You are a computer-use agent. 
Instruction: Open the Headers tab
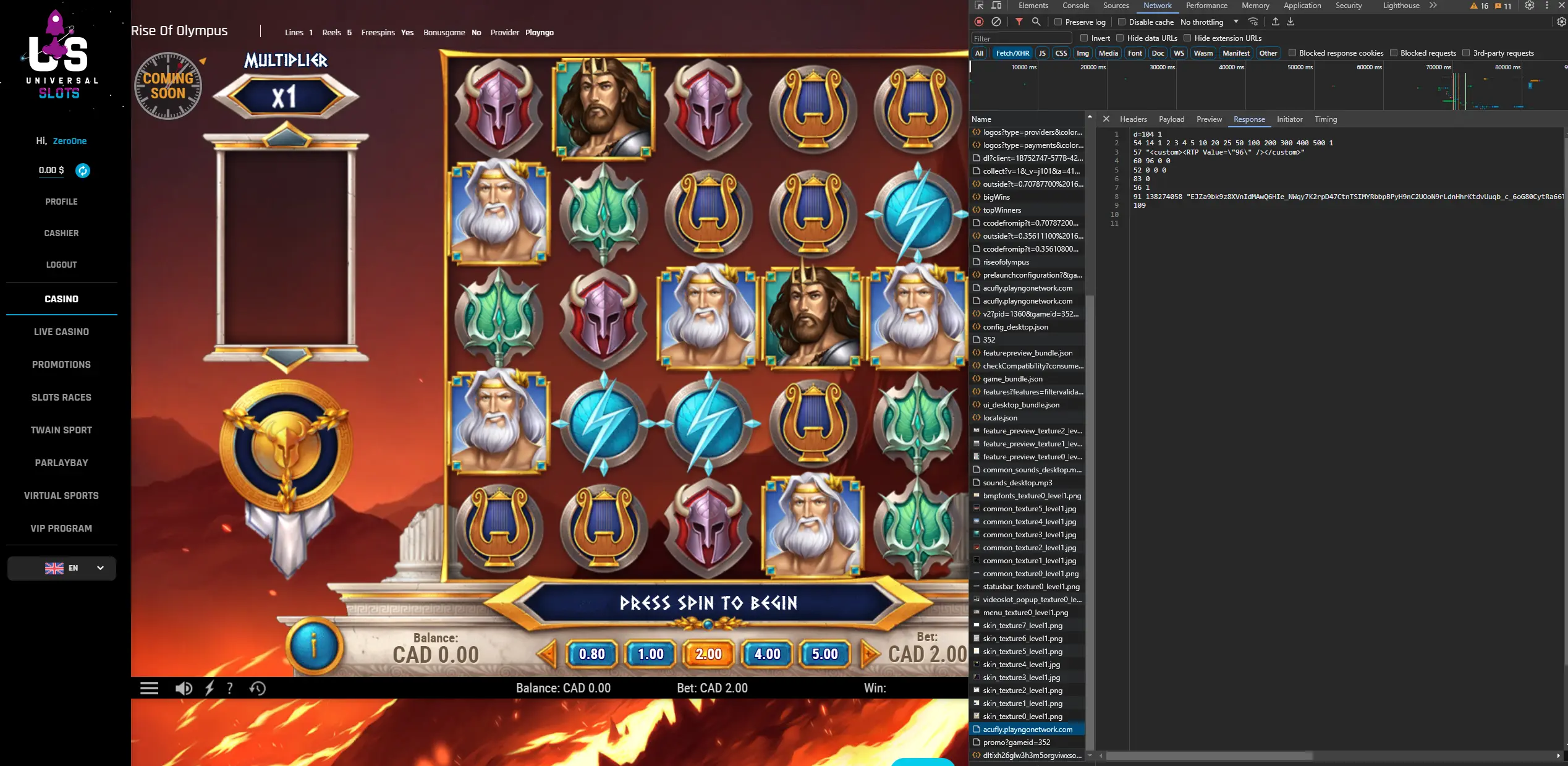[1134, 119]
